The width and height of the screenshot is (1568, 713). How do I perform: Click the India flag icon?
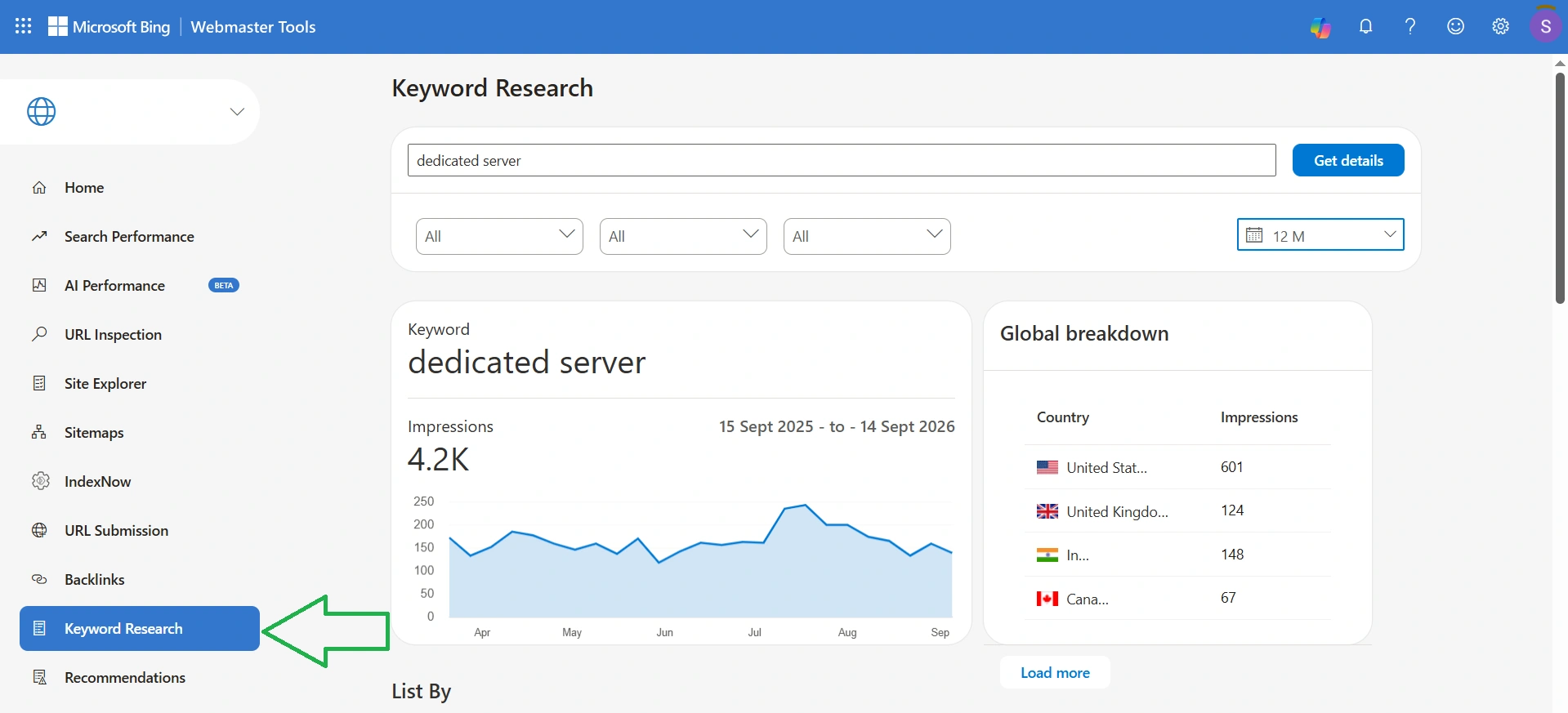point(1048,555)
